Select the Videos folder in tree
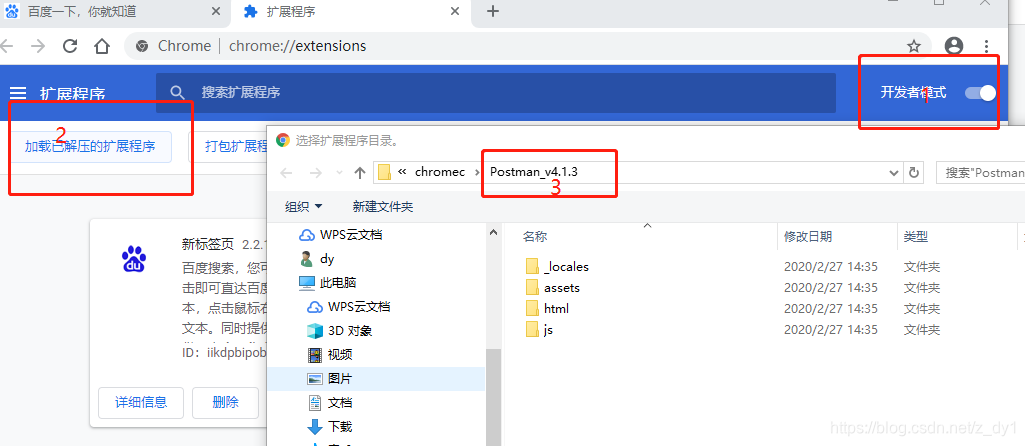 (x=330, y=354)
